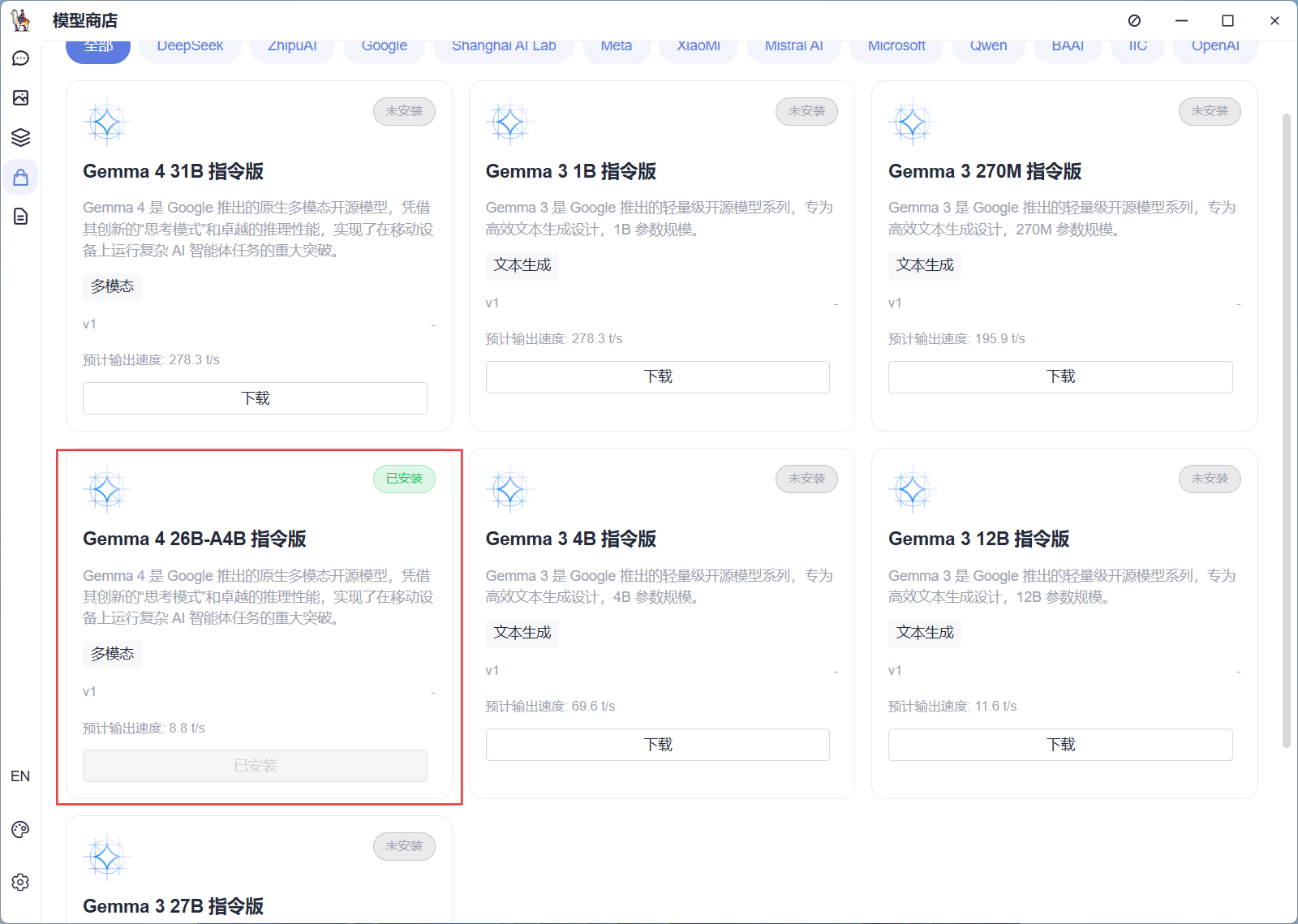
Task: Click the 预计输出速度: 69.6 t/s text
Action: point(550,707)
